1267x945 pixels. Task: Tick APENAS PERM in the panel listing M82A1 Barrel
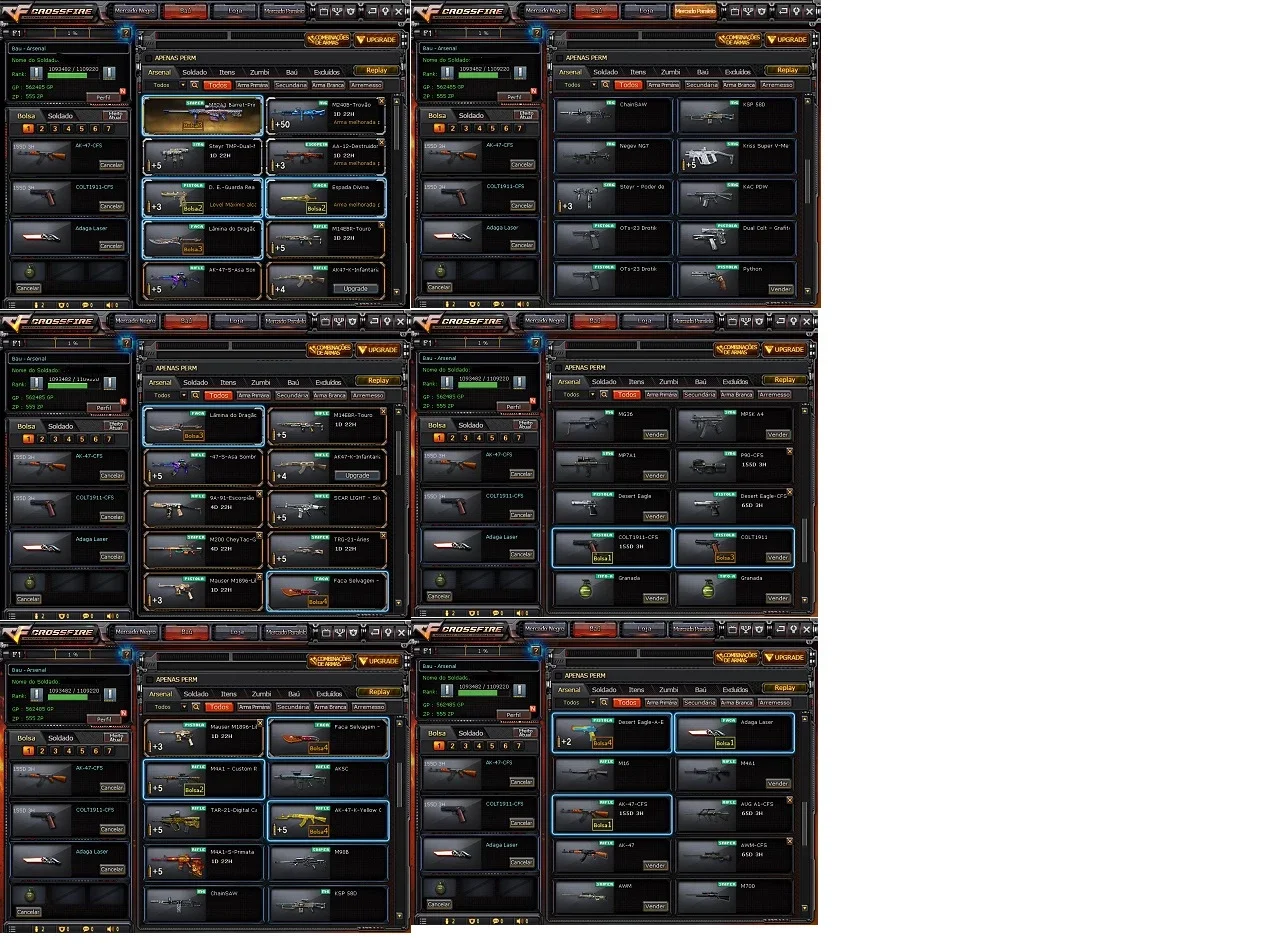(x=148, y=58)
